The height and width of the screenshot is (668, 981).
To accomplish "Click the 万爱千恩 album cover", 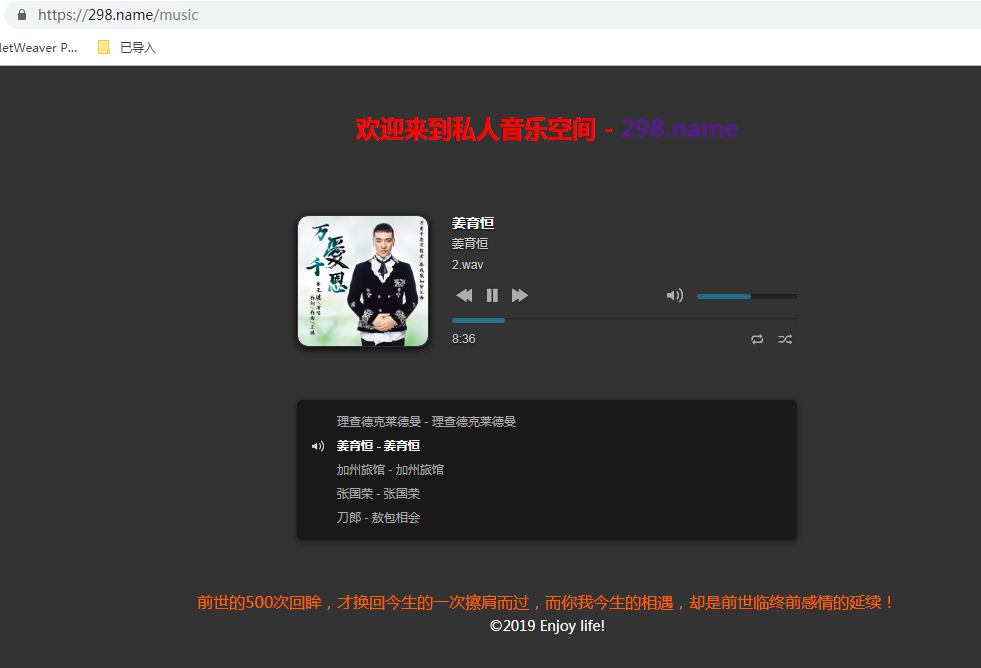I will coord(362,281).
